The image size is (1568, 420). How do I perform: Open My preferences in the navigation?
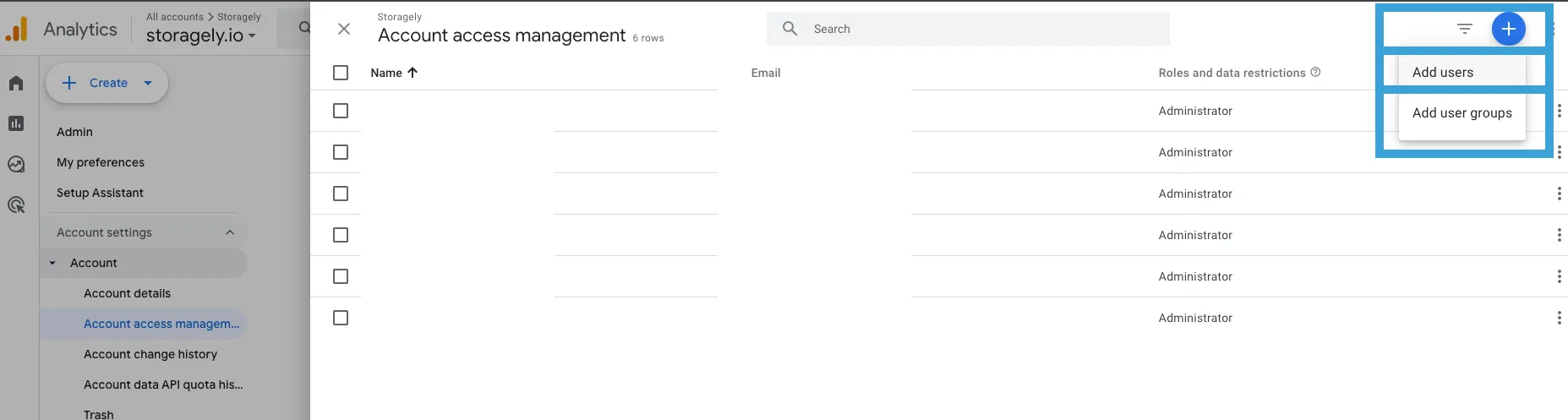101,162
